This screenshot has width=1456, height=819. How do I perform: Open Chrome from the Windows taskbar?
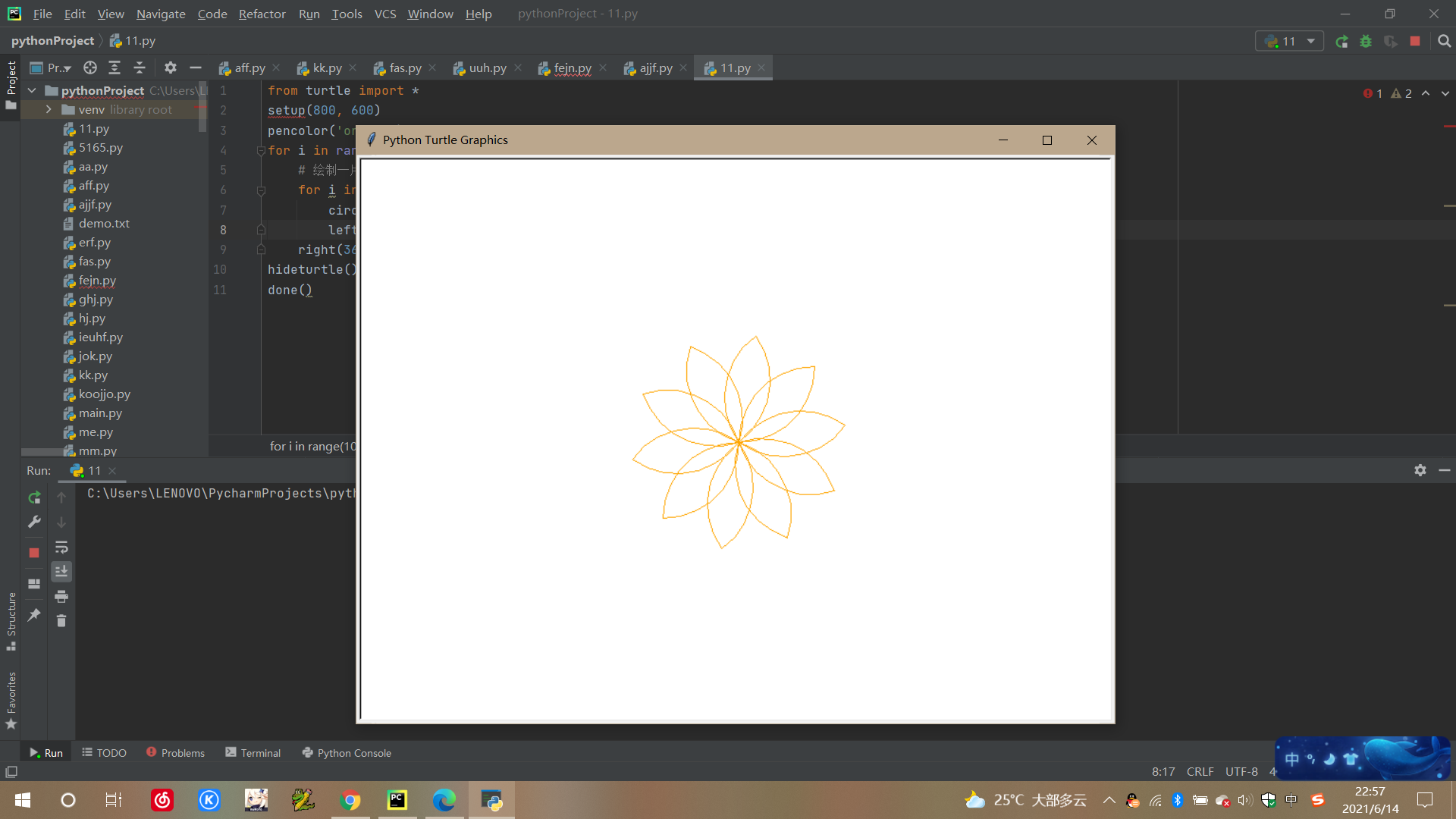pyautogui.click(x=350, y=800)
